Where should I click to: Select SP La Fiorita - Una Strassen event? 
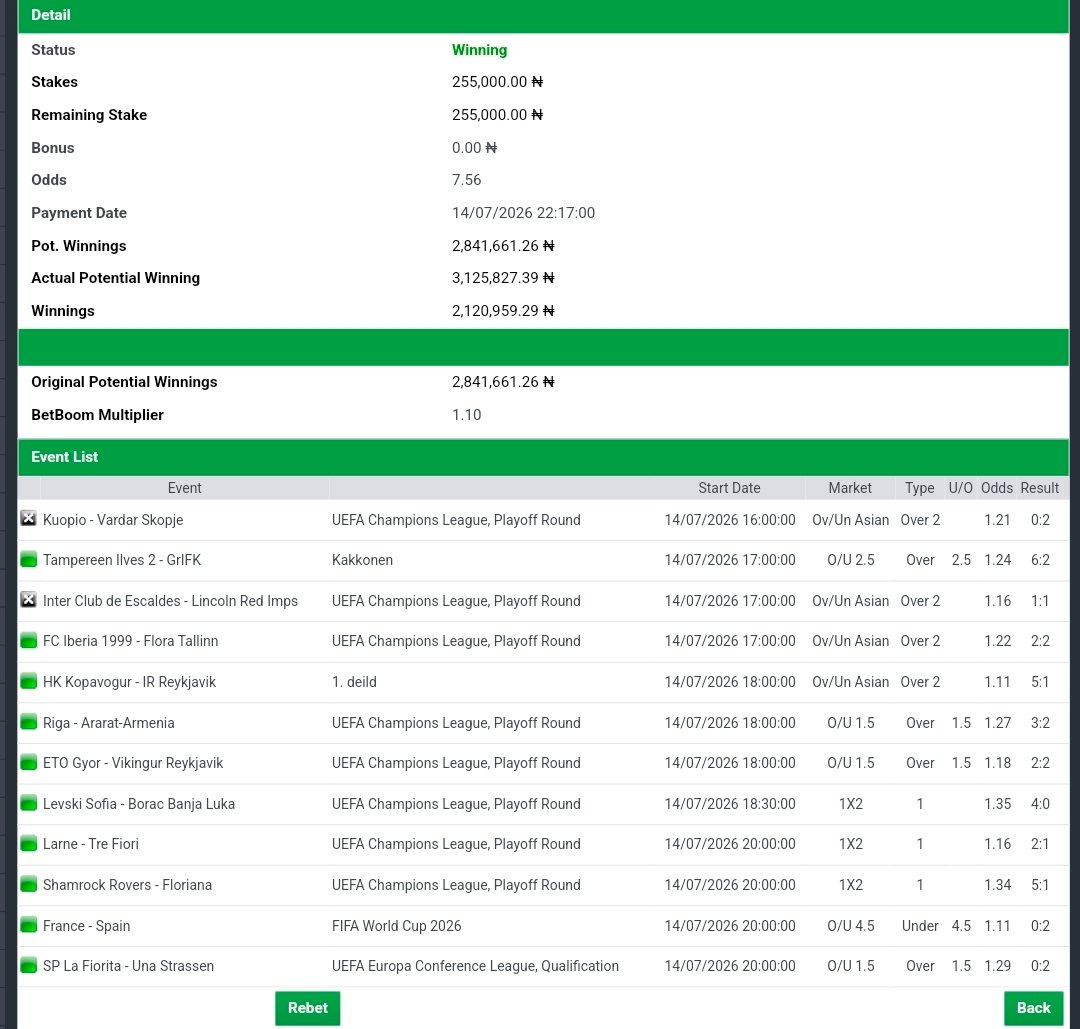[128, 966]
